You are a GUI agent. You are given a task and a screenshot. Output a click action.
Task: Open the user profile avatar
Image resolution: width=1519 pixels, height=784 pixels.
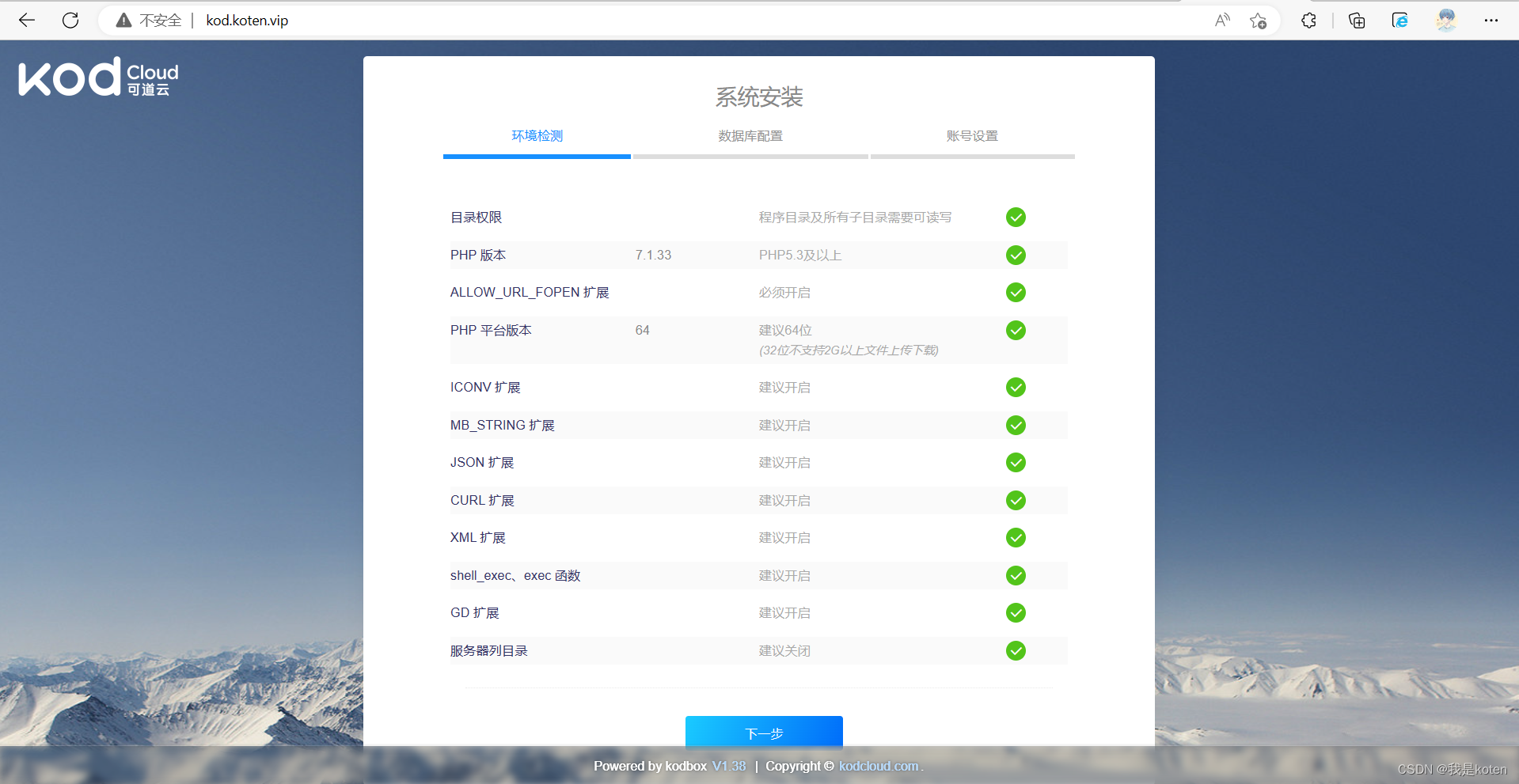[1446, 21]
